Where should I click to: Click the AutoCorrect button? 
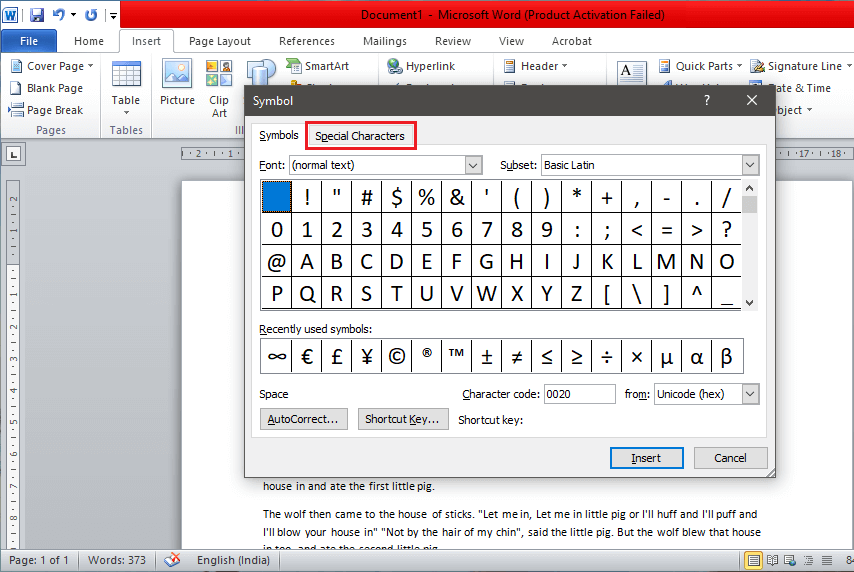(x=304, y=419)
